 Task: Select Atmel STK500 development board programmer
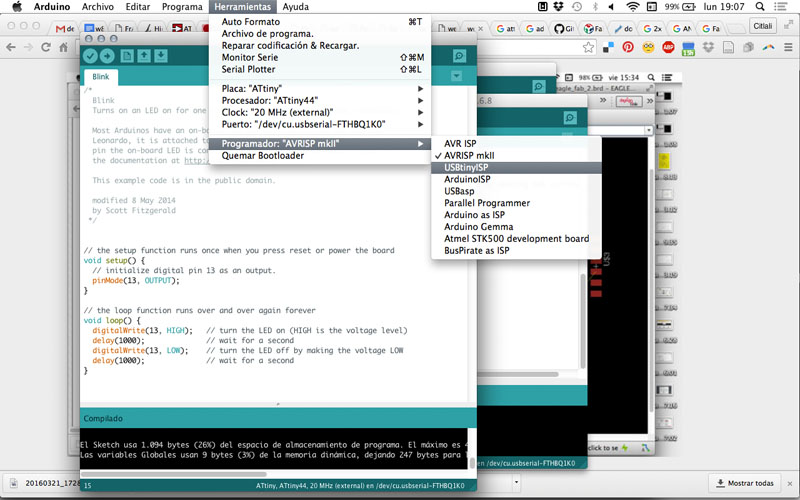516,239
